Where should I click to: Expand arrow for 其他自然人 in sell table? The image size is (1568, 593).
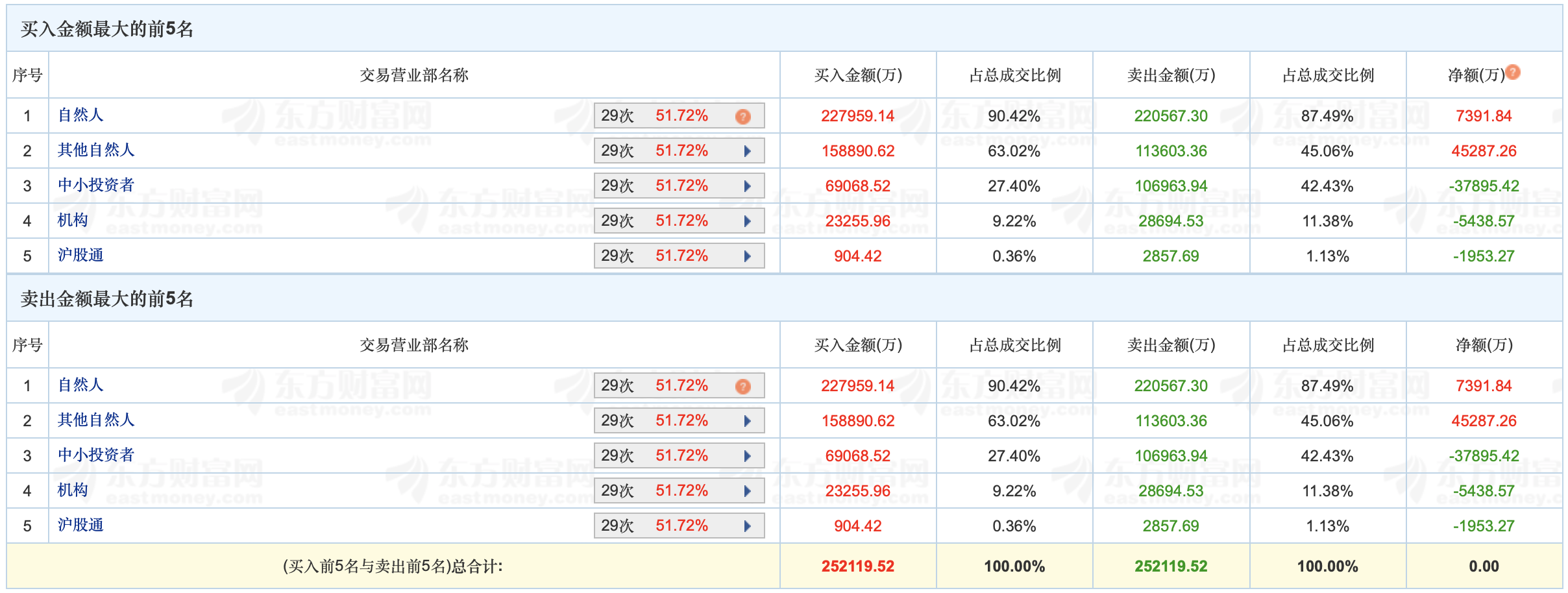pyautogui.click(x=747, y=421)
